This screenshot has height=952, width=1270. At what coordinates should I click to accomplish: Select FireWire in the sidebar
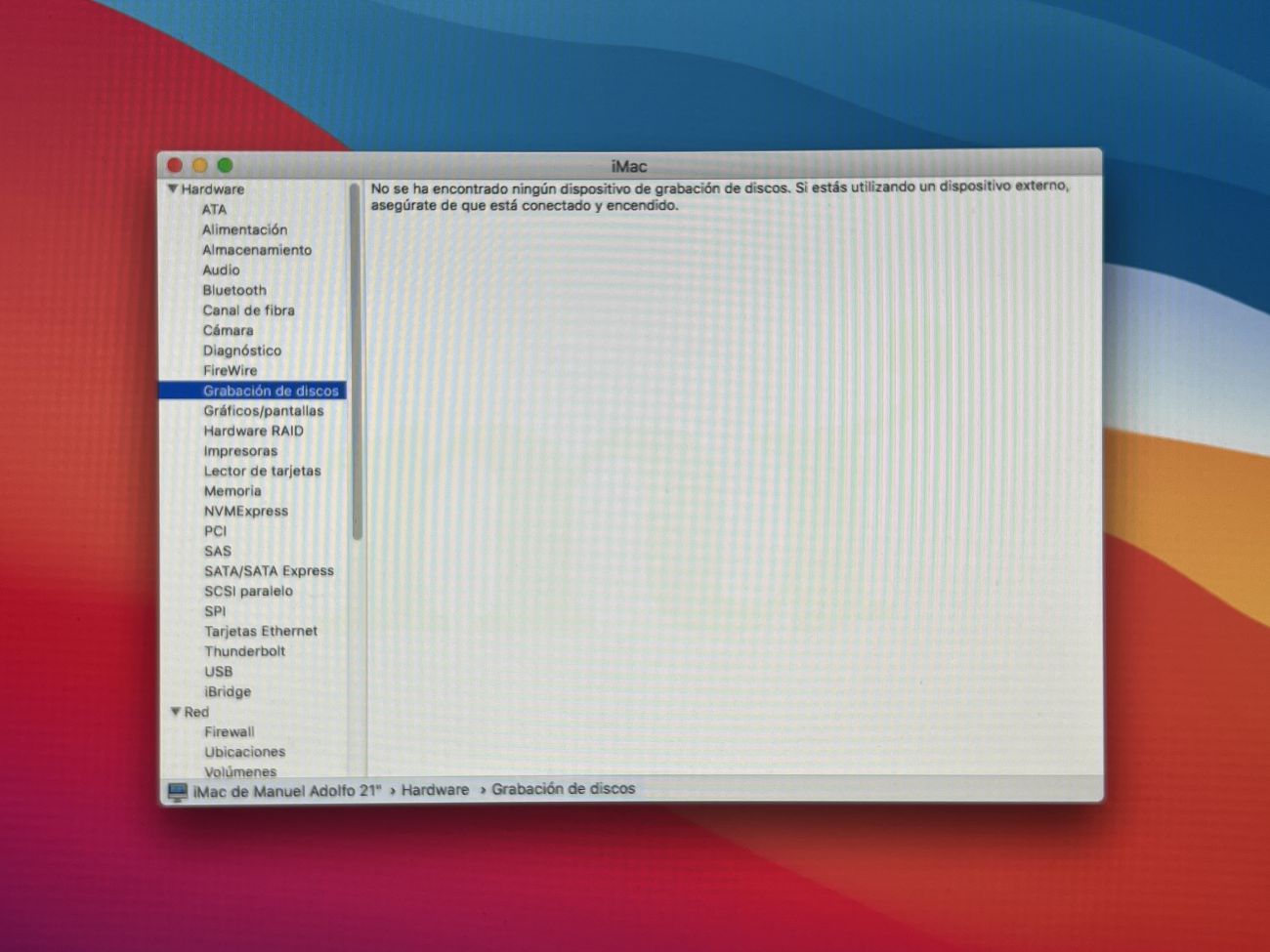[231, 370]
